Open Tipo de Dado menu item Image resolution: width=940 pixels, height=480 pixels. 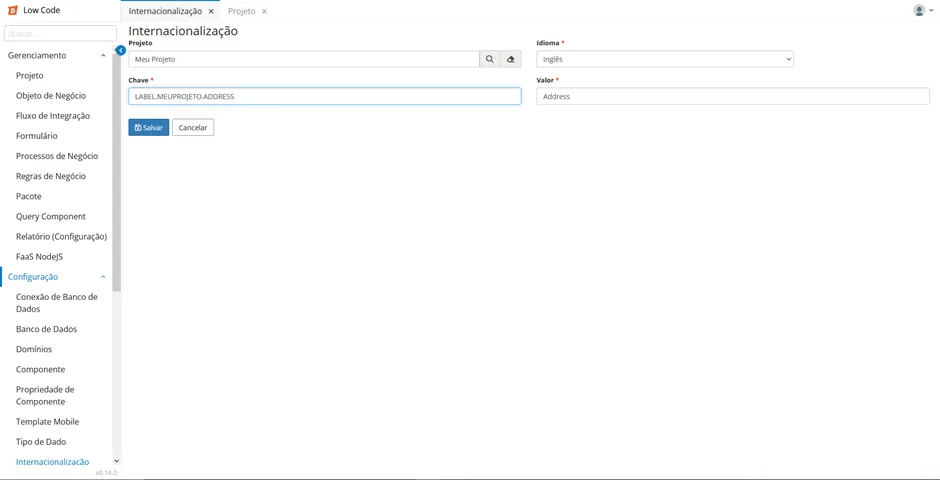tap(41, 442)
